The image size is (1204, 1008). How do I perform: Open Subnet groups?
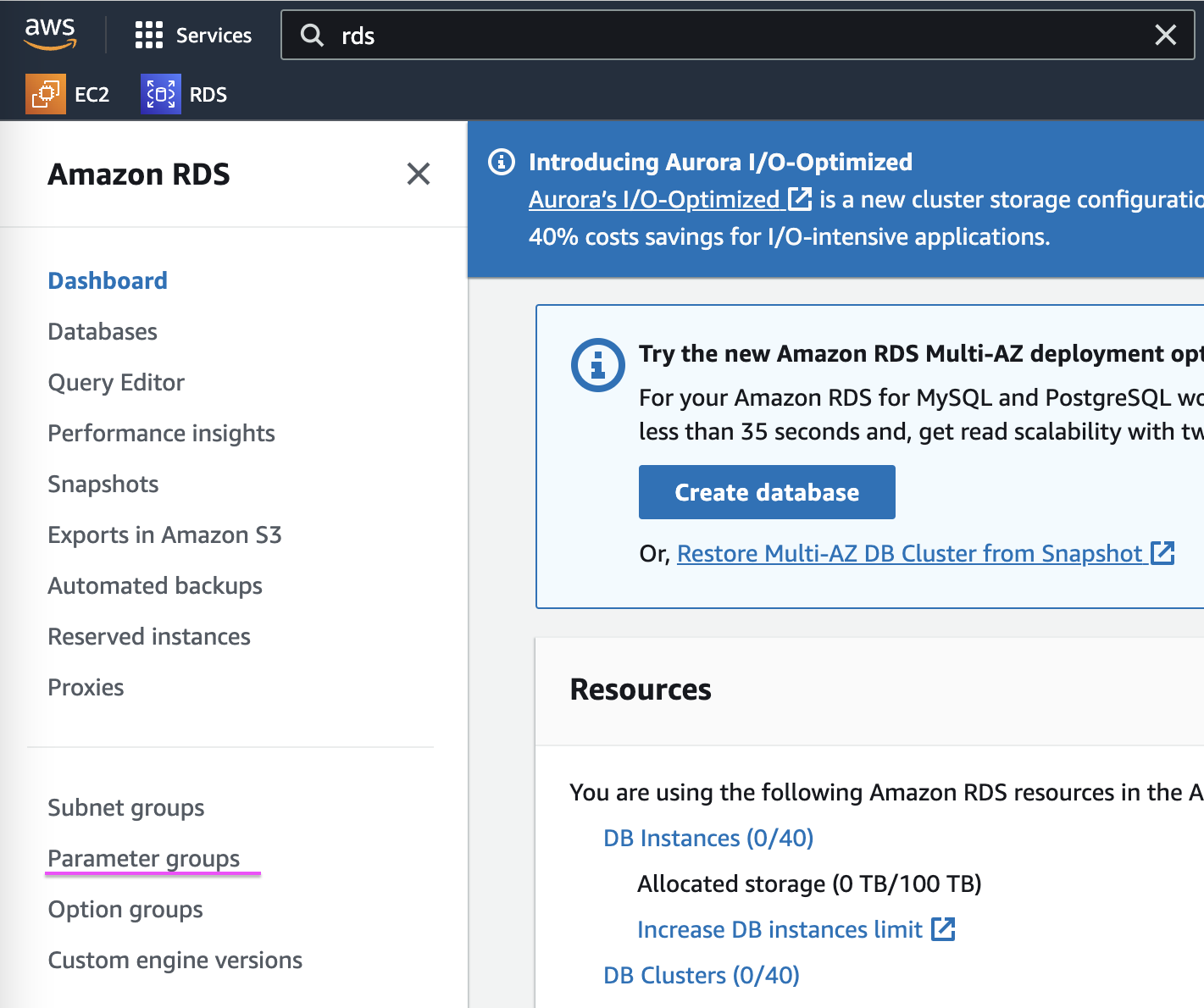(x=126, y=807)
